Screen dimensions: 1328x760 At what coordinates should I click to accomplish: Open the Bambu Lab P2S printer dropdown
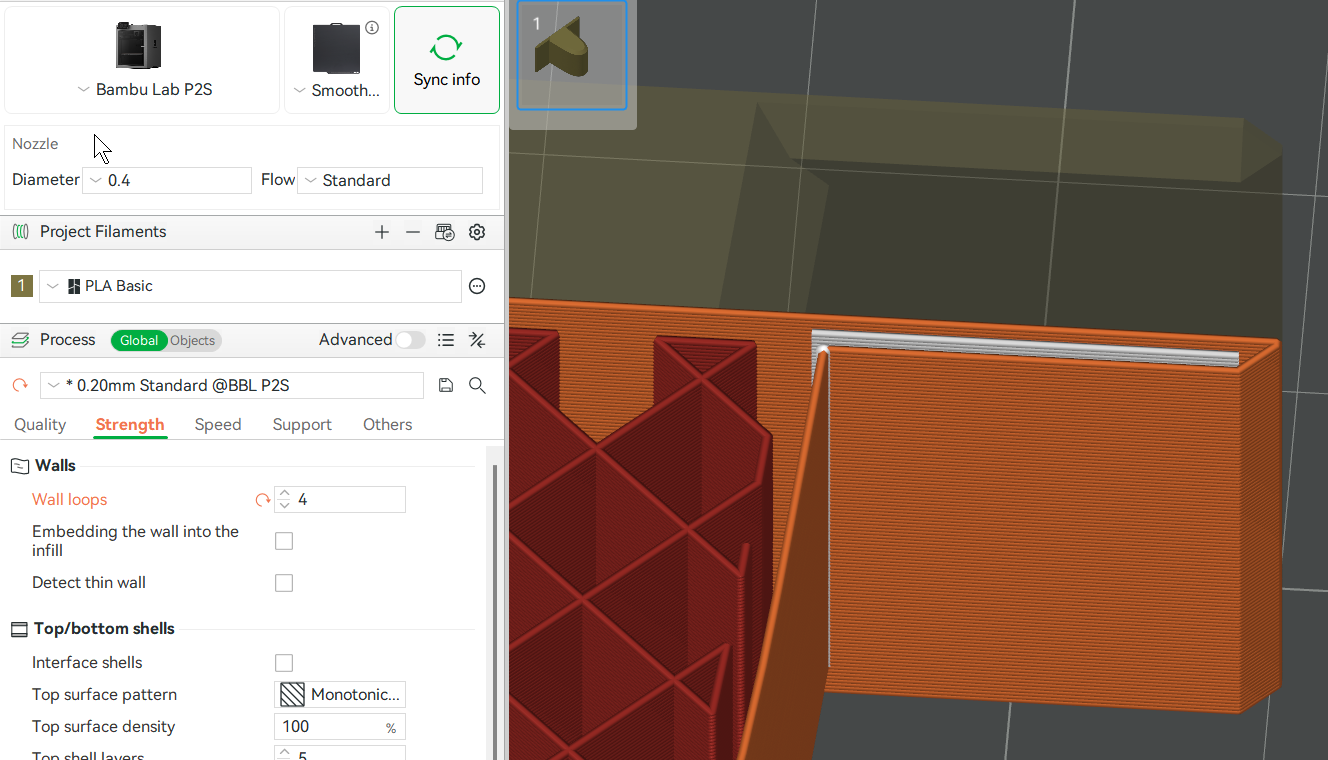[x=144, y=90]
